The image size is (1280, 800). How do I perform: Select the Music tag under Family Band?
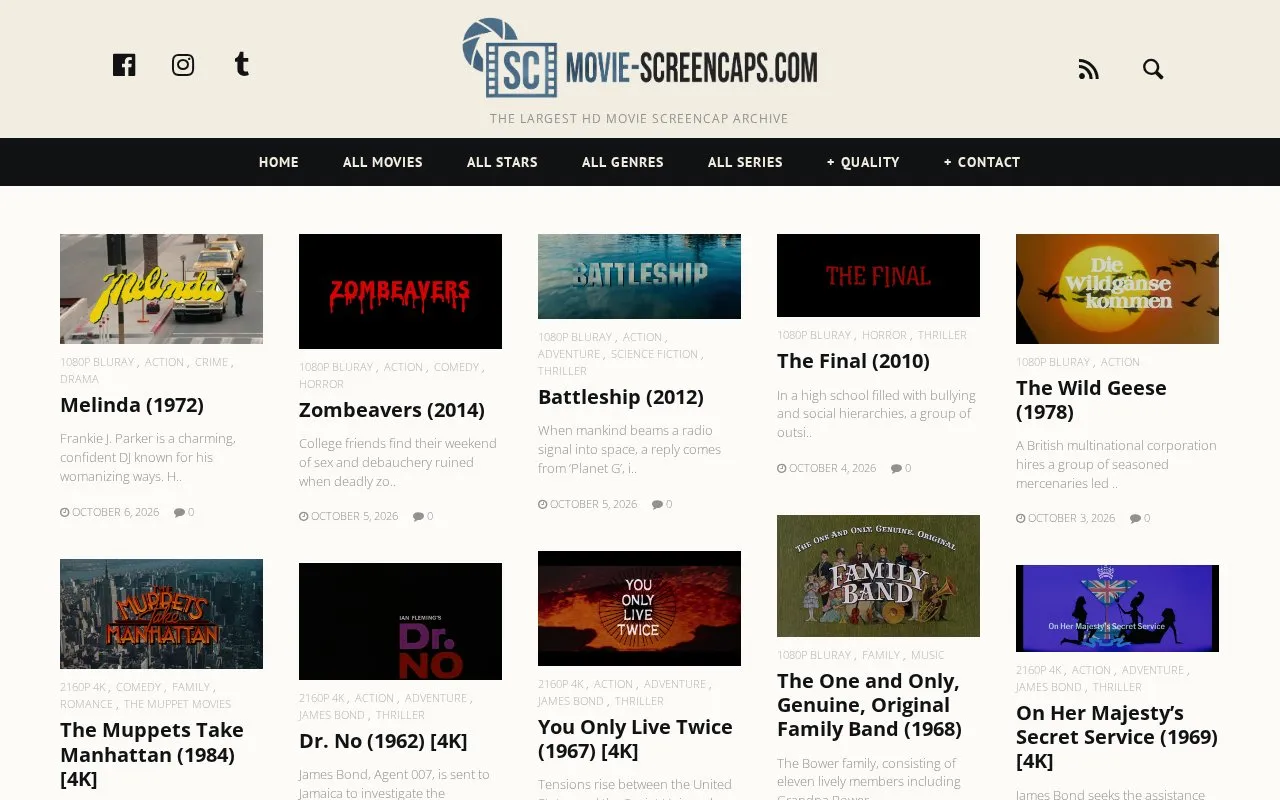[x=927, y=655]
